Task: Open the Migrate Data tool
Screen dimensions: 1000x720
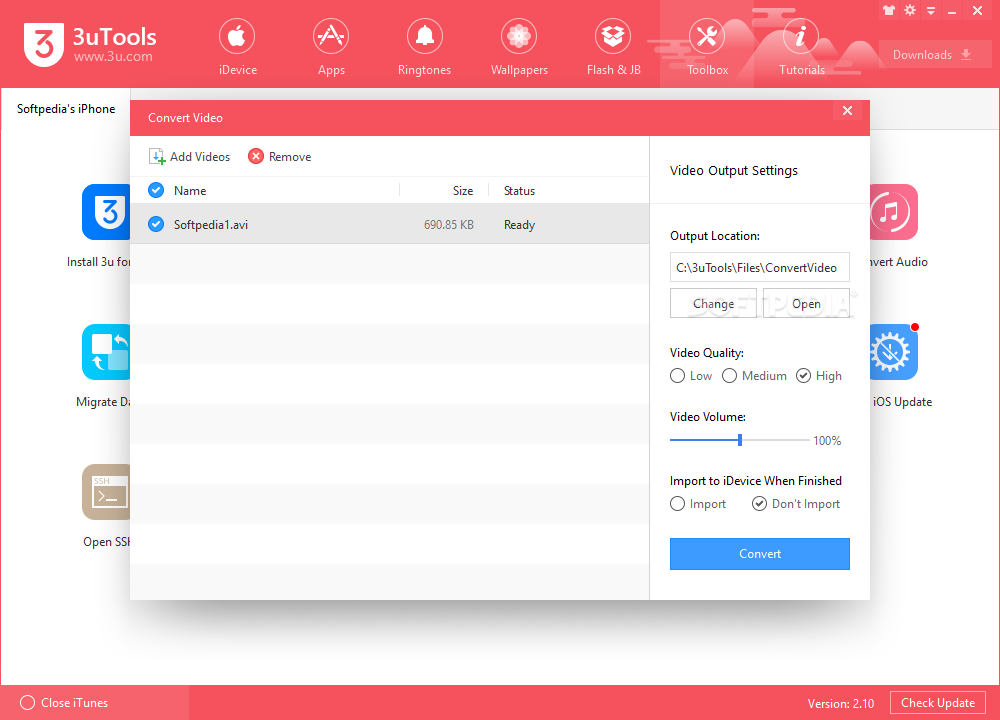Action: coord(106,352)
